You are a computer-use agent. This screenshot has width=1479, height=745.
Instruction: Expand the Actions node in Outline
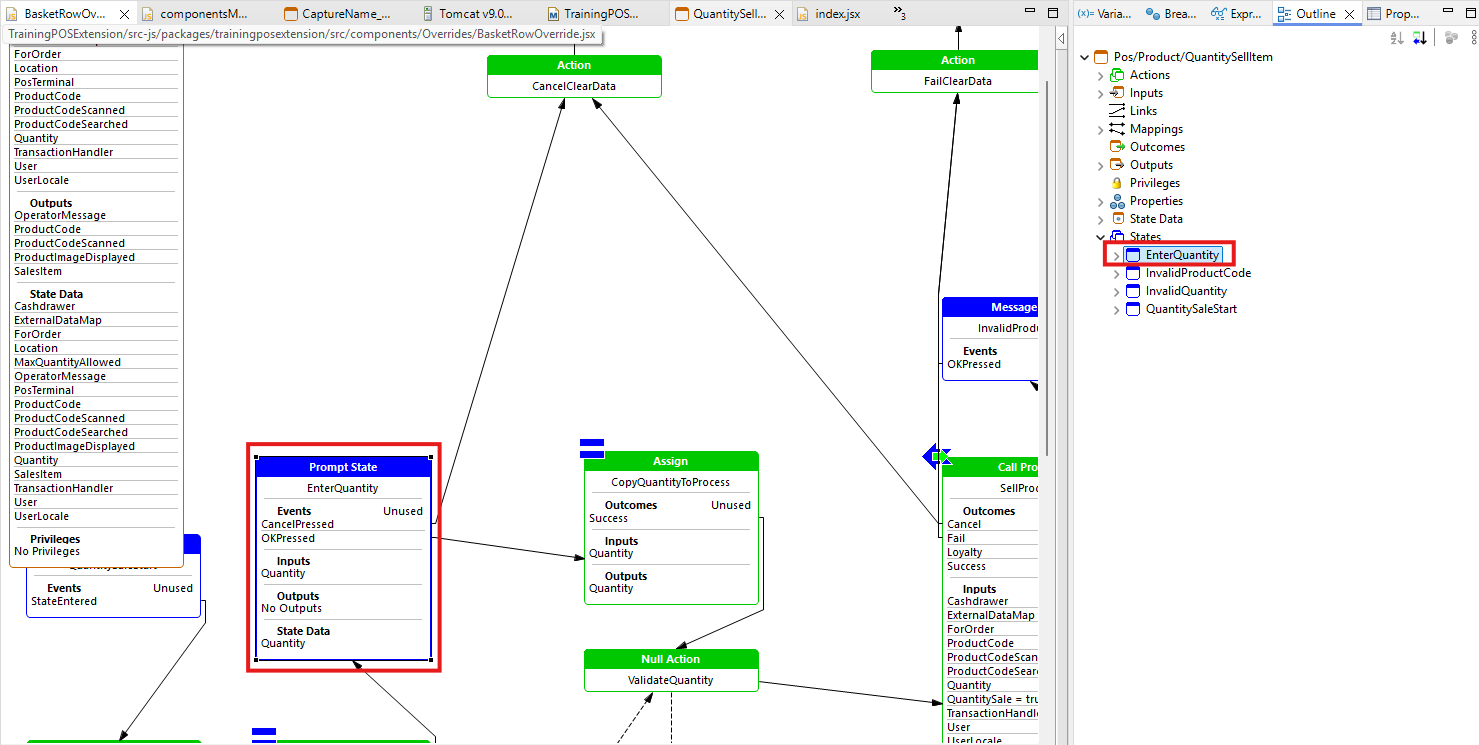click(1101, 75)
